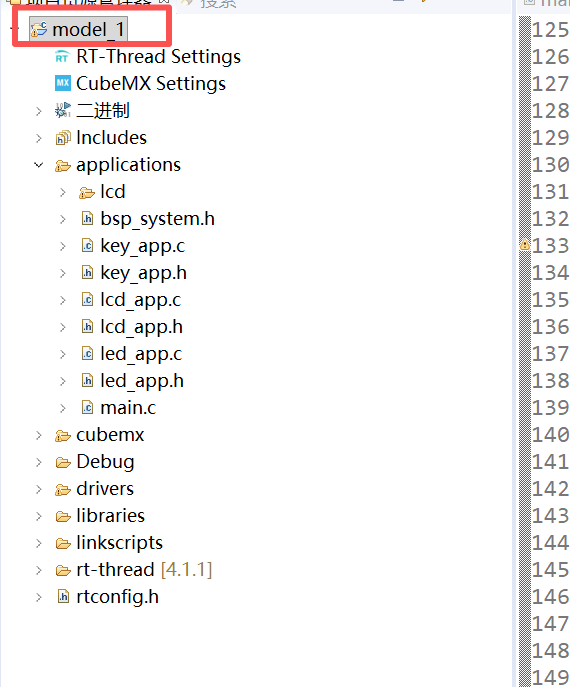Open RT-Thread Settings

tap(158, 57)
